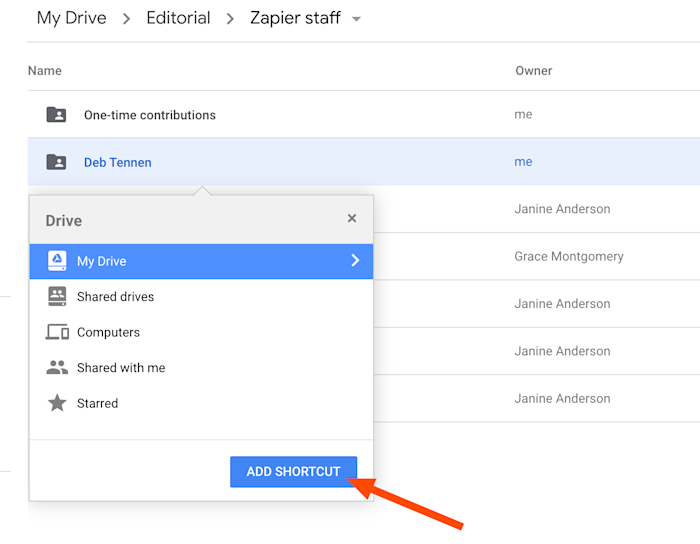This screenshot has width=700, height=544.
Task: Open the Editorial breadcrumb folder
Action: (x=178, y=18)
